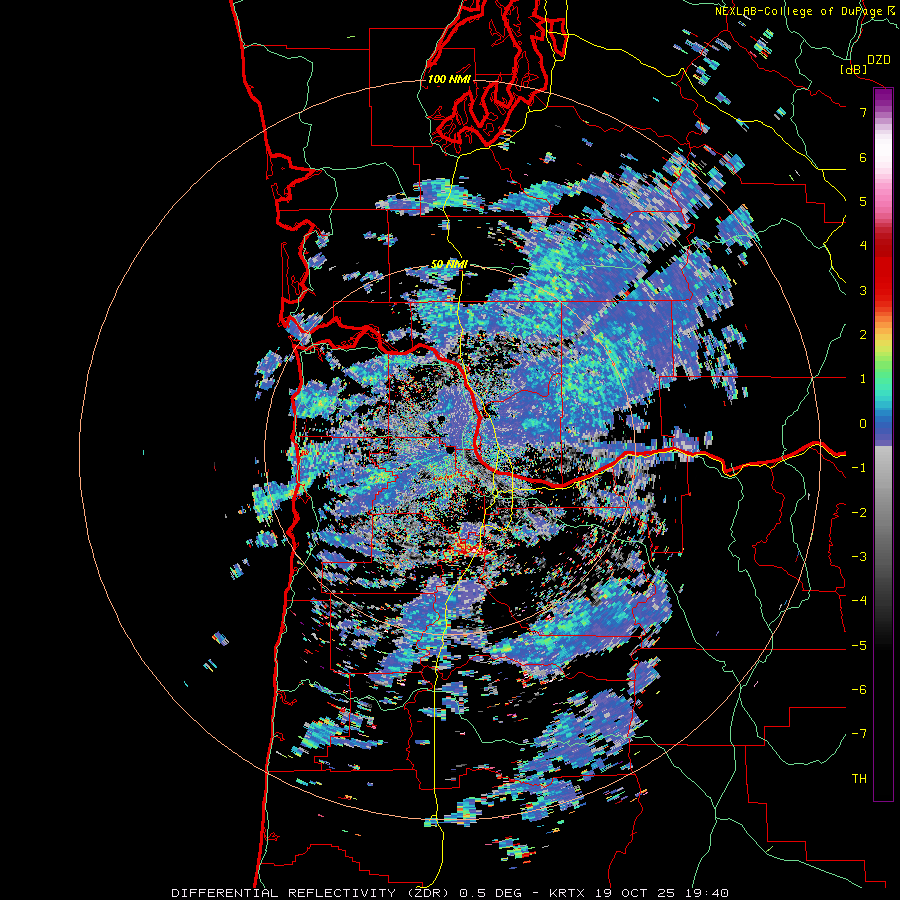The image size is (900, 900).
Task: Select the 0 dB scale label
Action: click(x=863, y=423)
